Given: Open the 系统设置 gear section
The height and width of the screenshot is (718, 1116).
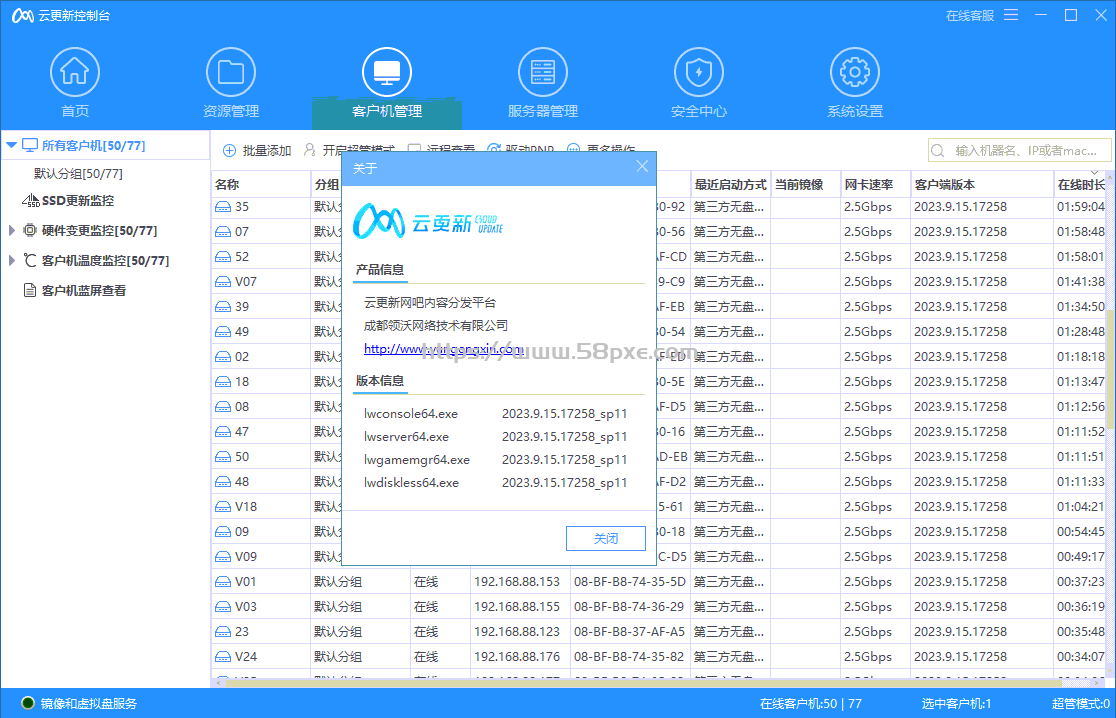Looking at the screenshot, I should (x=855, y=83).
